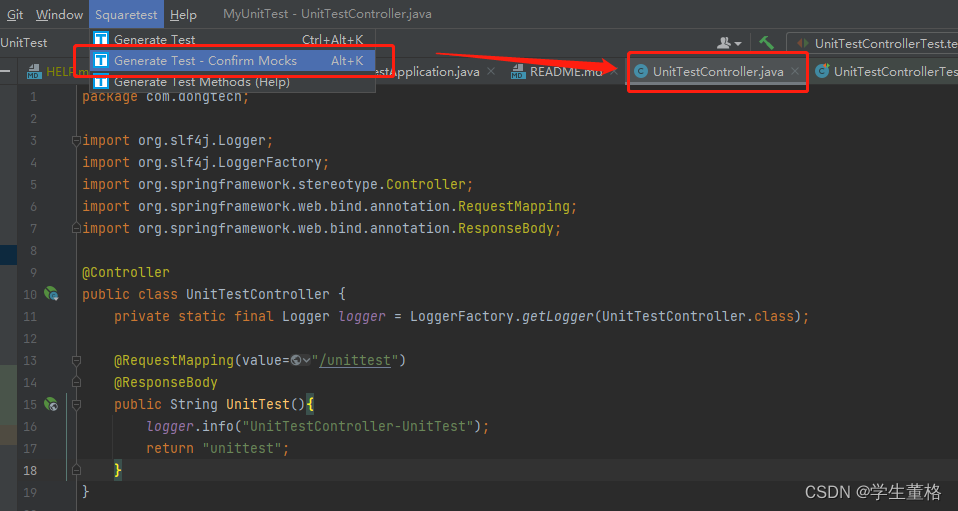This screenshot has width=958, height=511.
Task: Click the fold end marker at line 18
Action: [x=76, y=470]
